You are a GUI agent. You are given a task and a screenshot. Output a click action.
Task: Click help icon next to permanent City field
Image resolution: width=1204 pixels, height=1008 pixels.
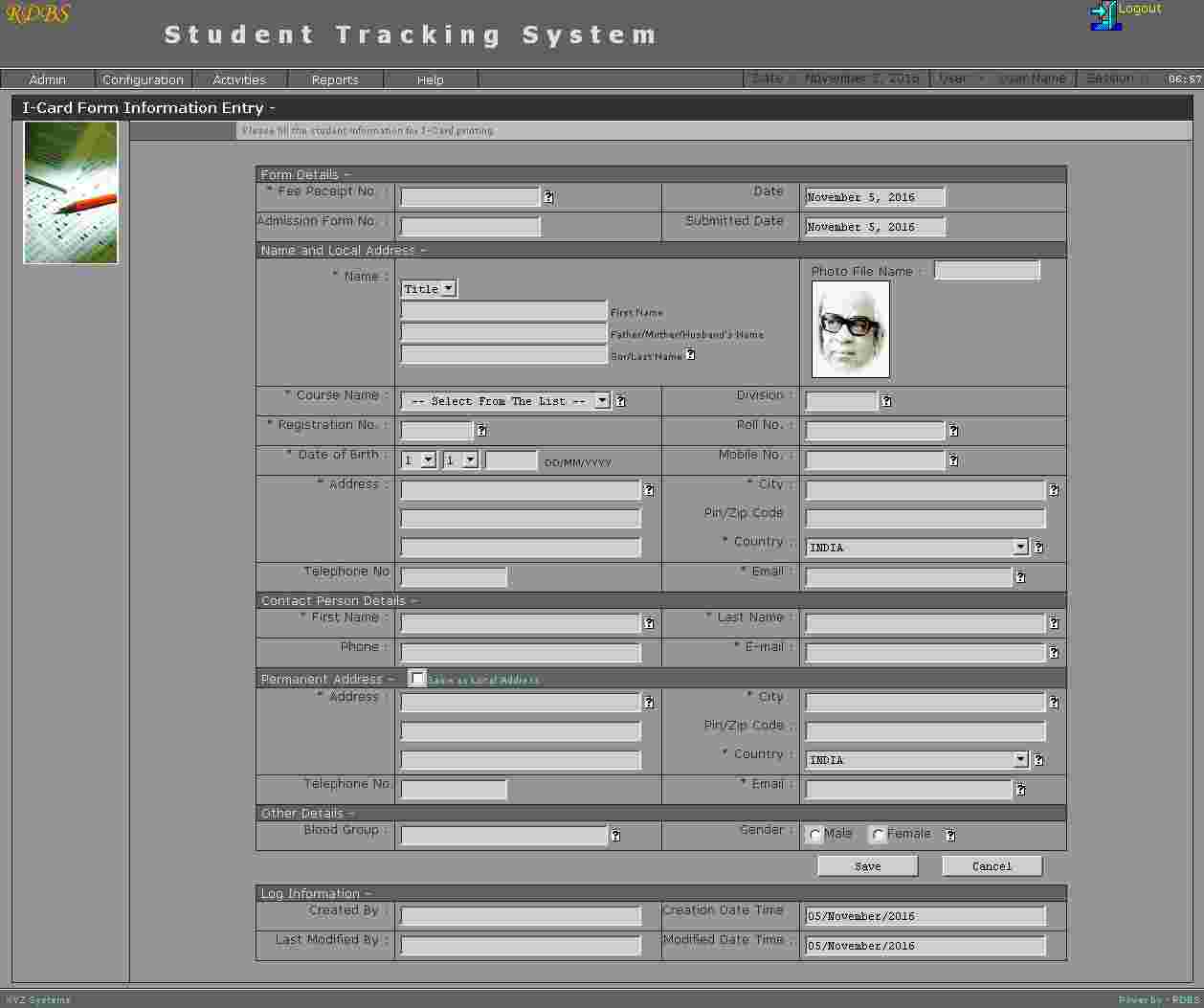click(x=1054, y=703)
